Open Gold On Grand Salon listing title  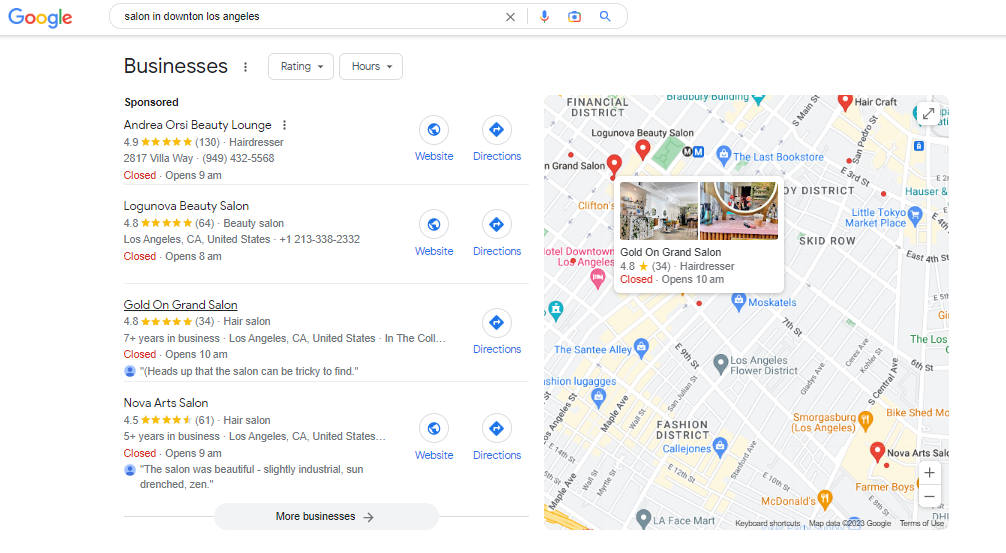pos(180,305)
